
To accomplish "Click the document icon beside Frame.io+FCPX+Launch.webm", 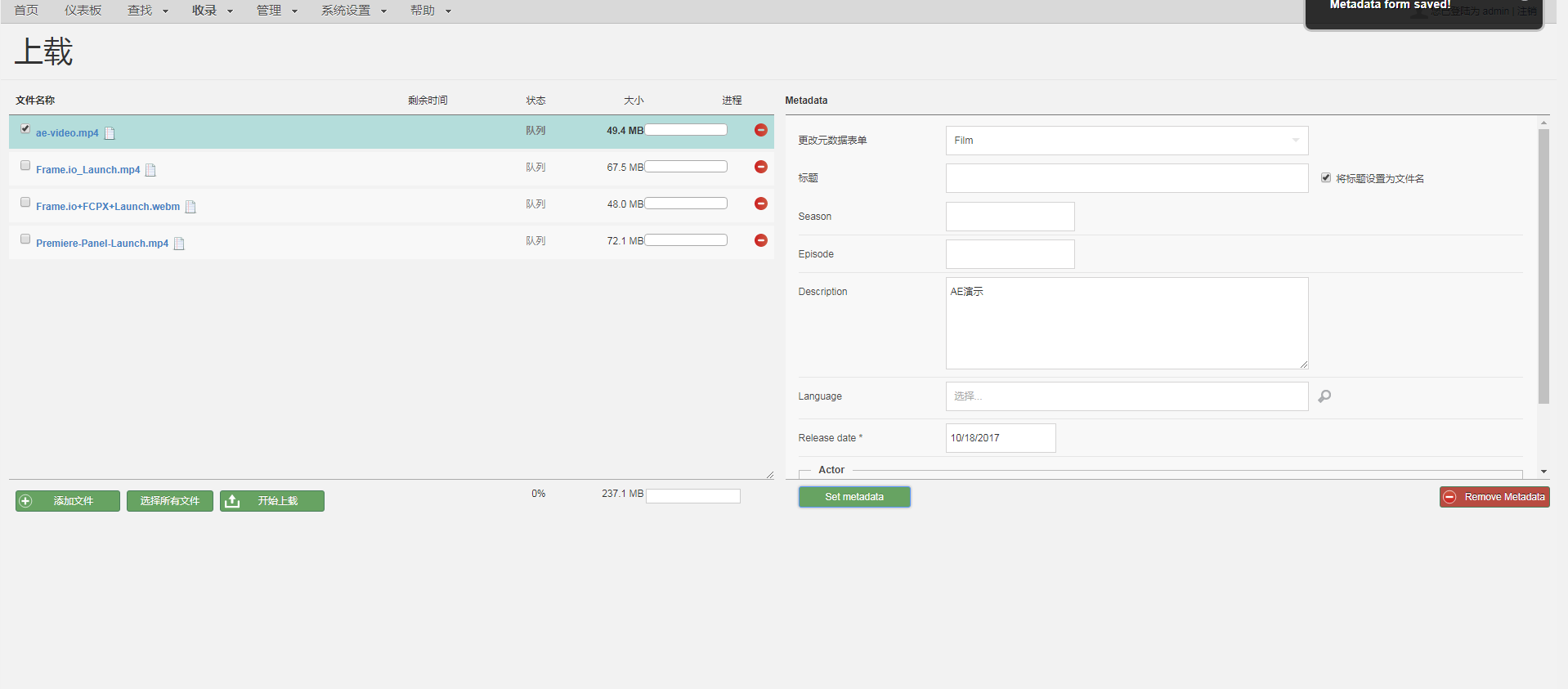I will pos(190,207).
